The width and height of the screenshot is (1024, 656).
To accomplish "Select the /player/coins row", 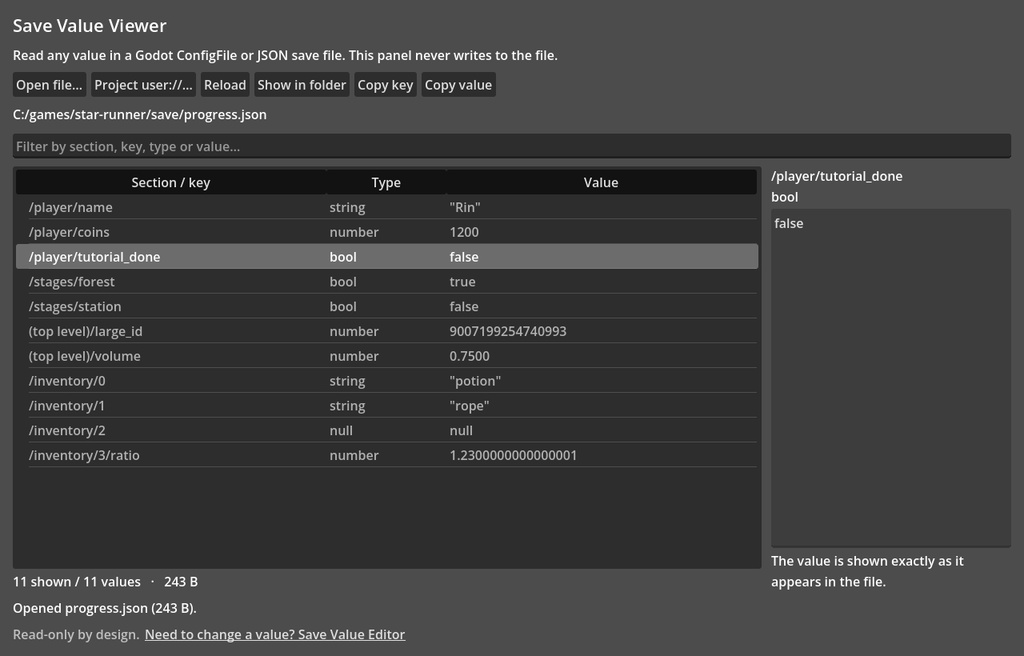I will tap(387, 232).
